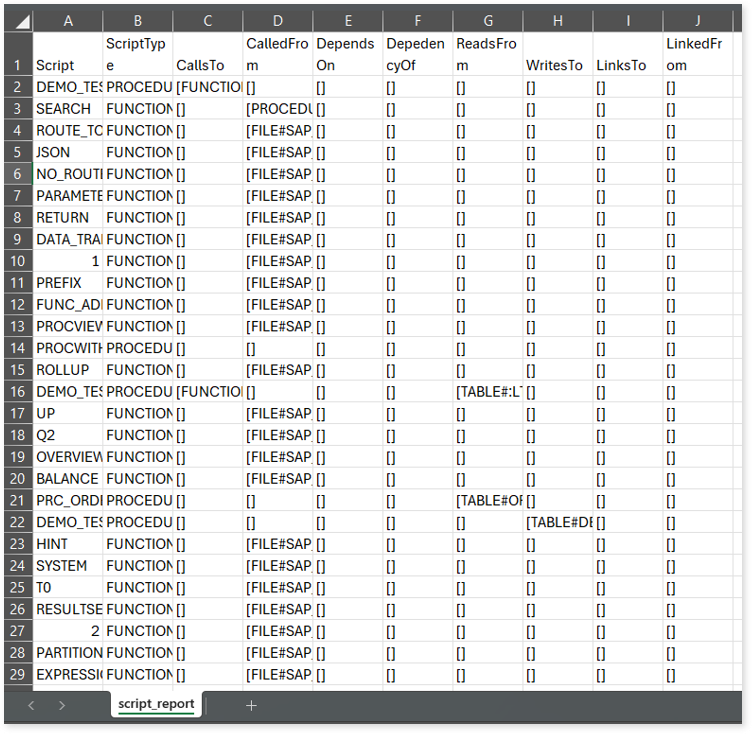Click the EXPRESSI cell in row 29

pos(68,674)
